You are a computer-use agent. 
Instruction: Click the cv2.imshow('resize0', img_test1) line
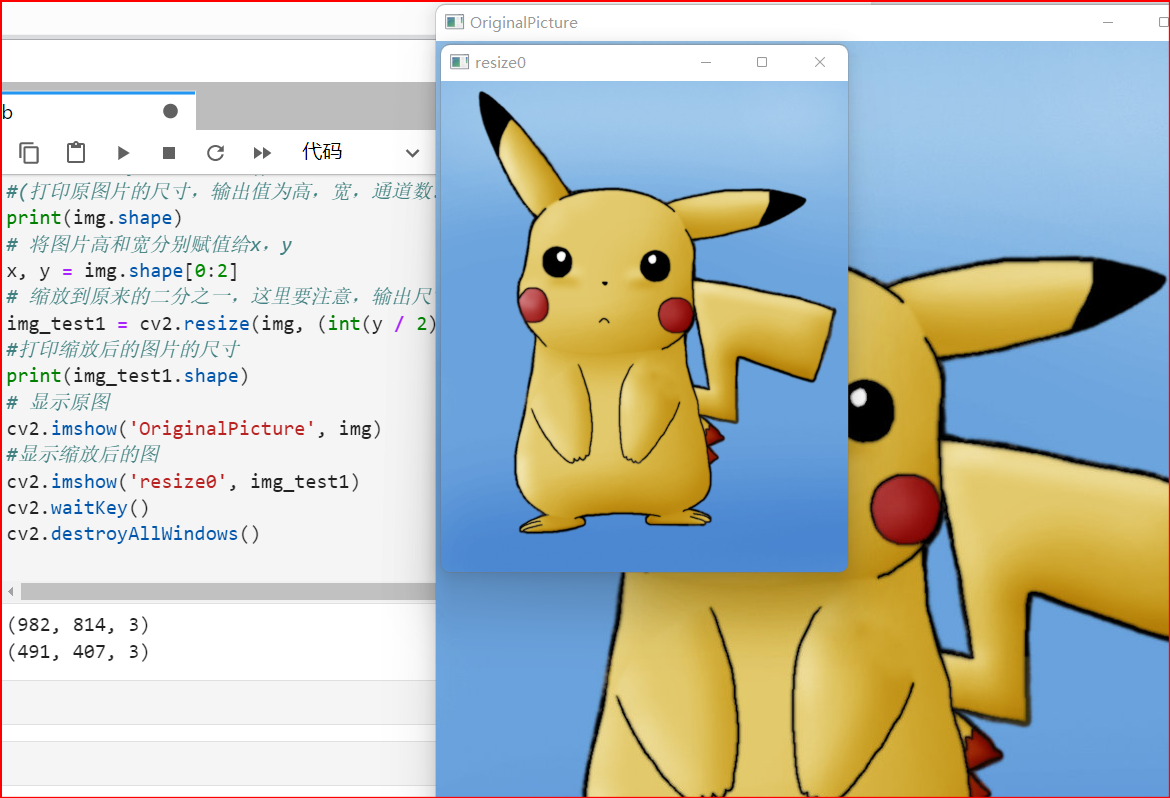pyautogui.click(x=183, y=481)
